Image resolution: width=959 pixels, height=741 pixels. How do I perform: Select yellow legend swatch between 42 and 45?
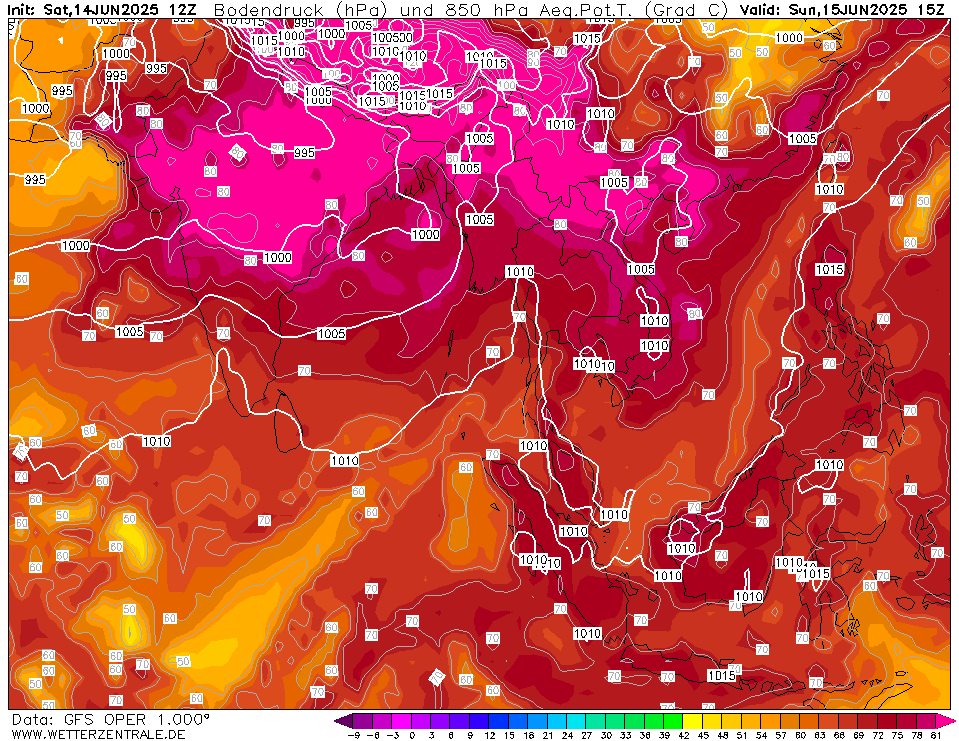pyautogui.click(x=693, y=721)
